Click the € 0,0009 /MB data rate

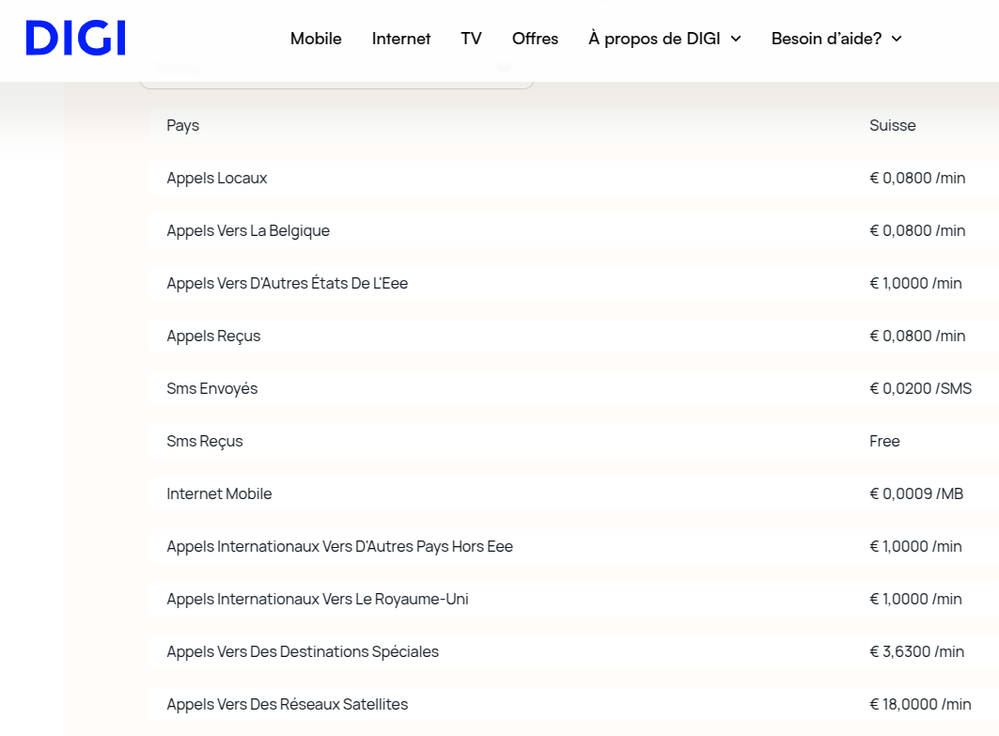point(916,494)
